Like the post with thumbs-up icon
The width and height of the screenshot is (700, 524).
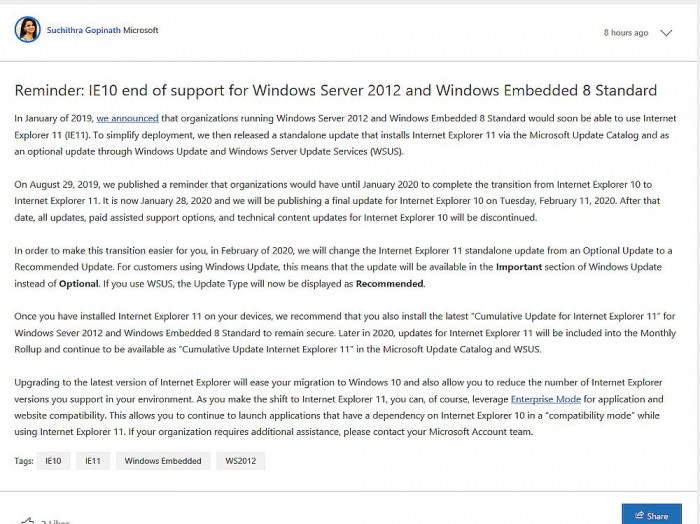tap(28, 521)
